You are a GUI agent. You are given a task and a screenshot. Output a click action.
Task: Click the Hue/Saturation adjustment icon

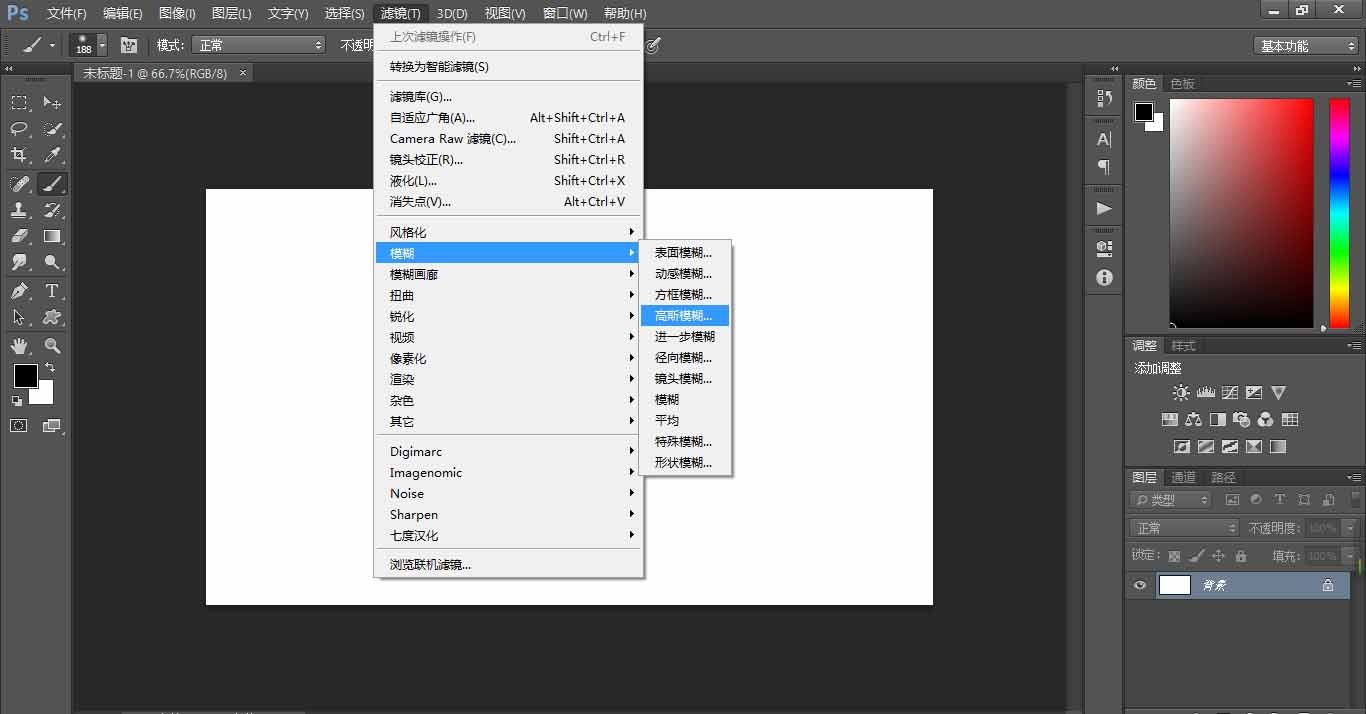[1169, 419]
